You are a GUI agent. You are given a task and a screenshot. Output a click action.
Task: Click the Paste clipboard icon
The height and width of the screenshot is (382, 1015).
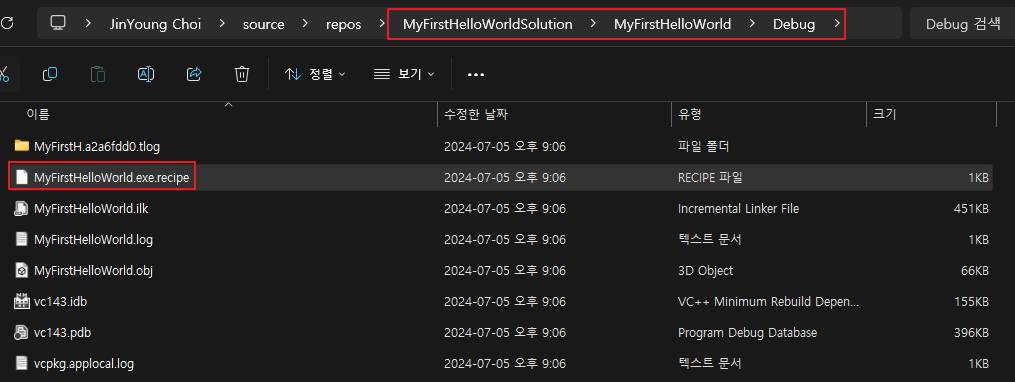98,74
